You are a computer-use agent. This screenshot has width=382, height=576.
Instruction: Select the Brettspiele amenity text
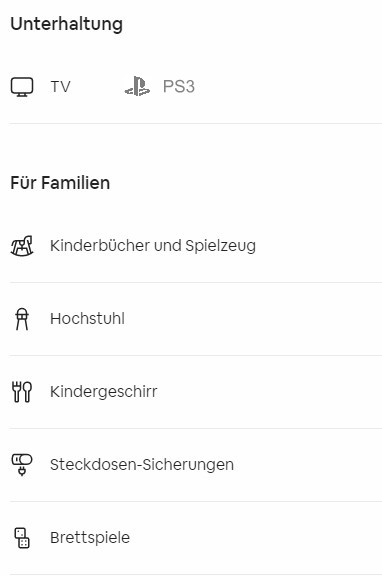(90, 538)
